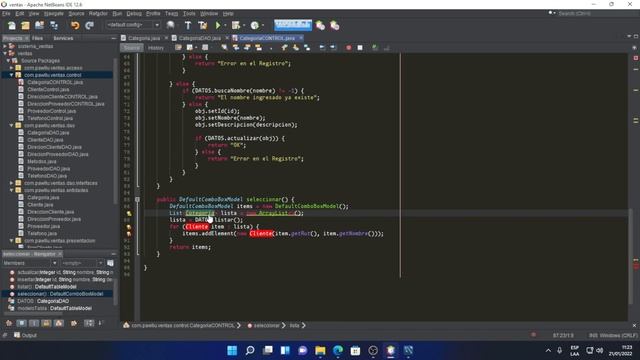Click the stop macro square icon in editor toolbar
The height and width of the screenshot is (360, 640).
pyautogui.click(x=360, y=48)
